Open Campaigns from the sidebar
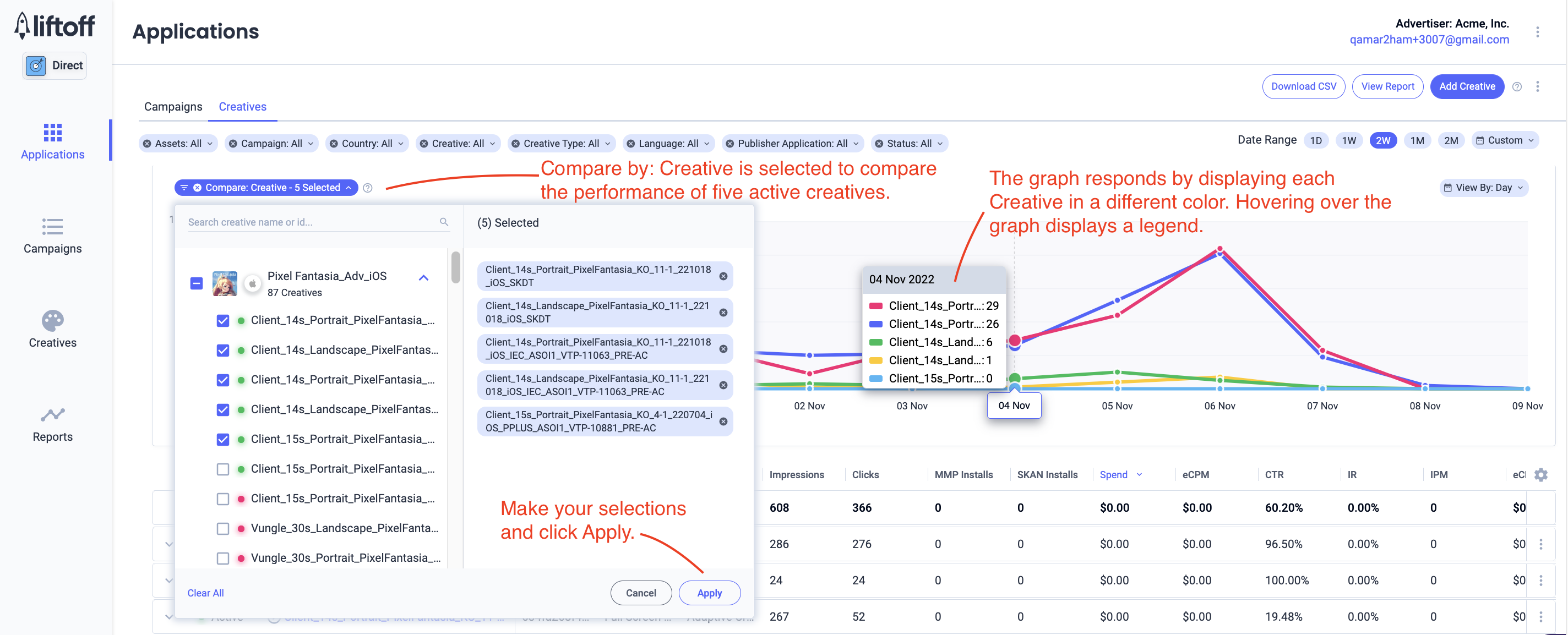 tap(52, 236)
